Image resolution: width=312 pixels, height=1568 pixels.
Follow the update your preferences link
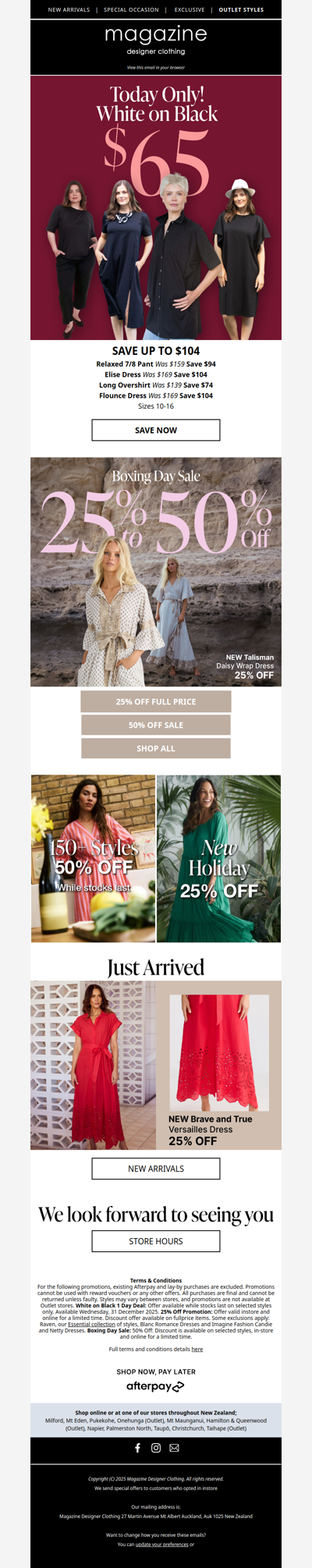click(162, 1544)
